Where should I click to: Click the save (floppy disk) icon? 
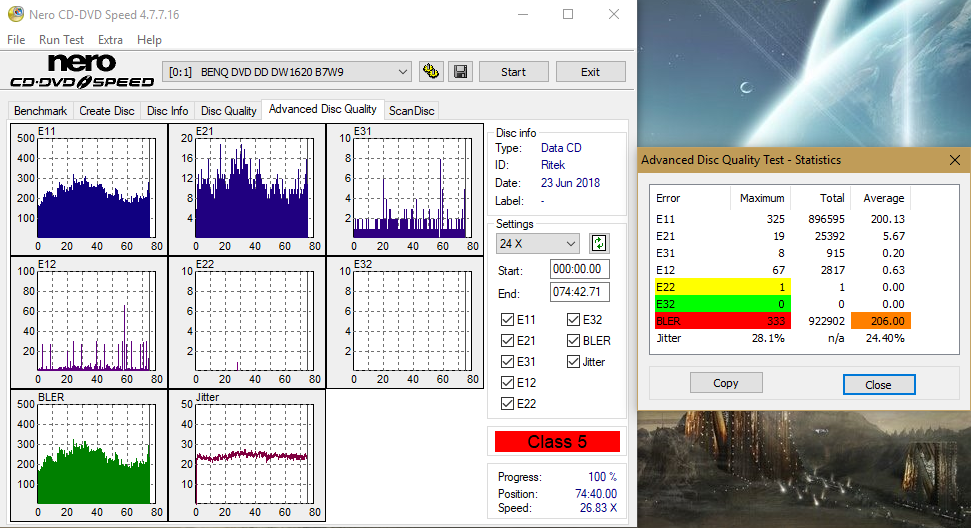click(461, 72)
